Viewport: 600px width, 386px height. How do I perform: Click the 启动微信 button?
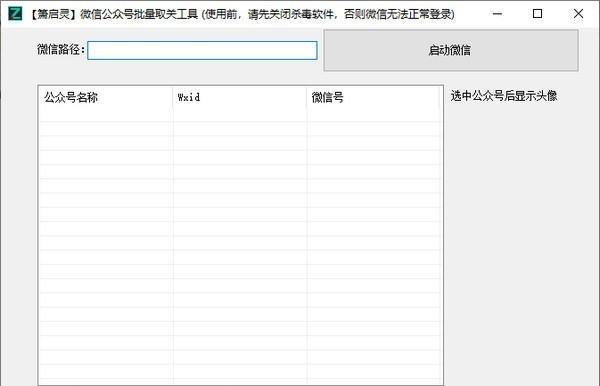click(x=451, y=50)
